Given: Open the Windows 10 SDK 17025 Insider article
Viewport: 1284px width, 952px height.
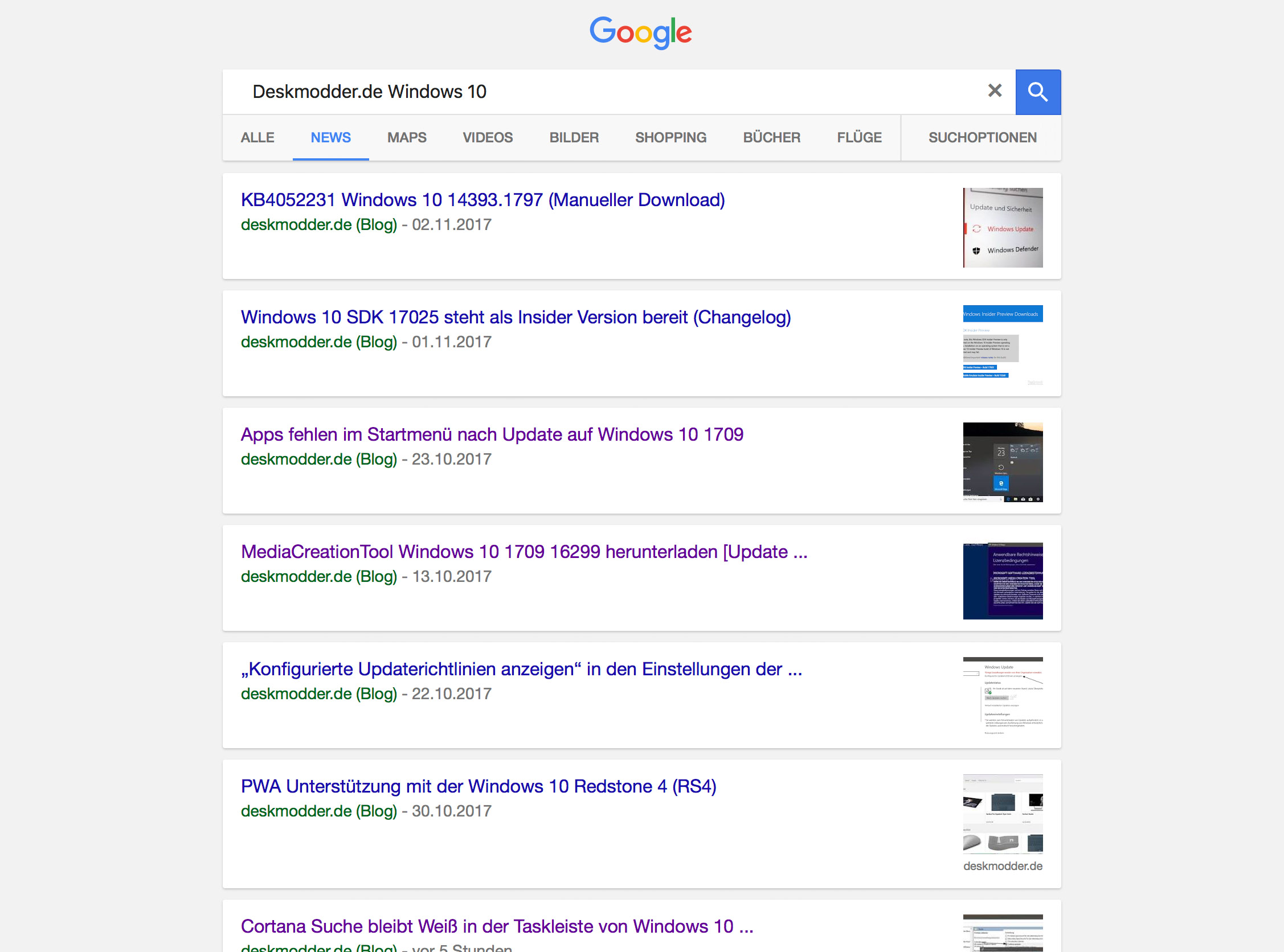Looking at the screenshot, I should pyautogui.click(x=516, y=318).
